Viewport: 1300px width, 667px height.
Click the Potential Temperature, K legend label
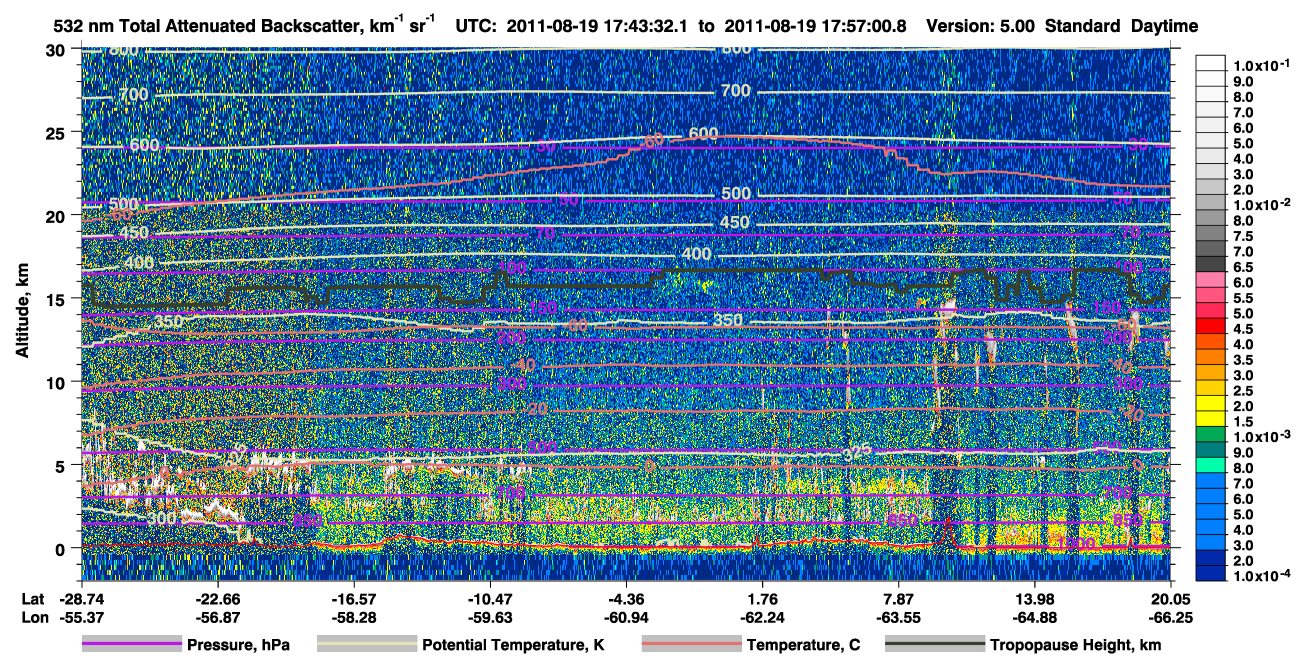coord(513,645)
